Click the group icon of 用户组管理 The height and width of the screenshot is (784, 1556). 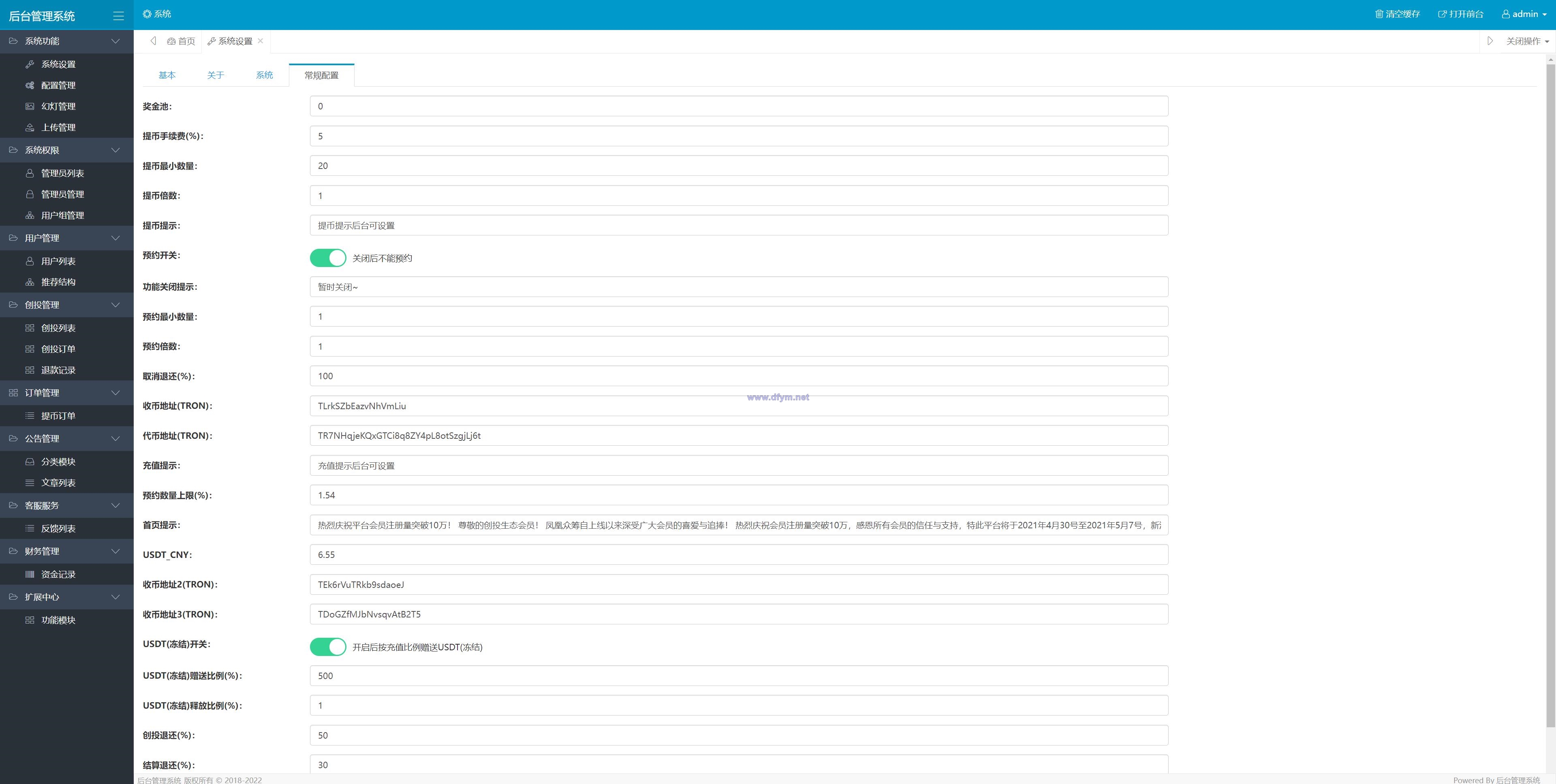coord(30,215)
